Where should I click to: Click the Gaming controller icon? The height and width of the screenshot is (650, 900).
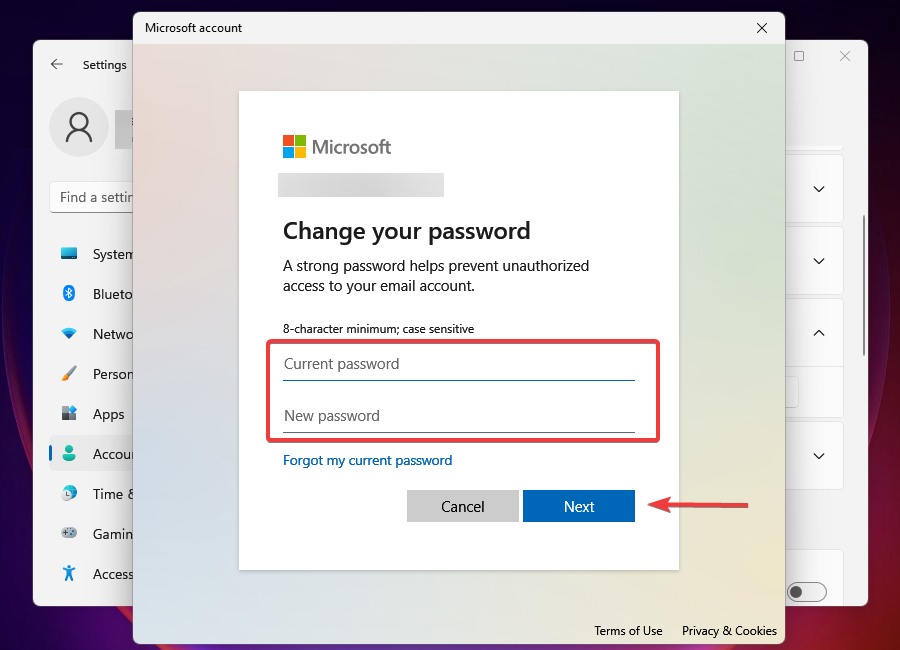click(69, 533)
